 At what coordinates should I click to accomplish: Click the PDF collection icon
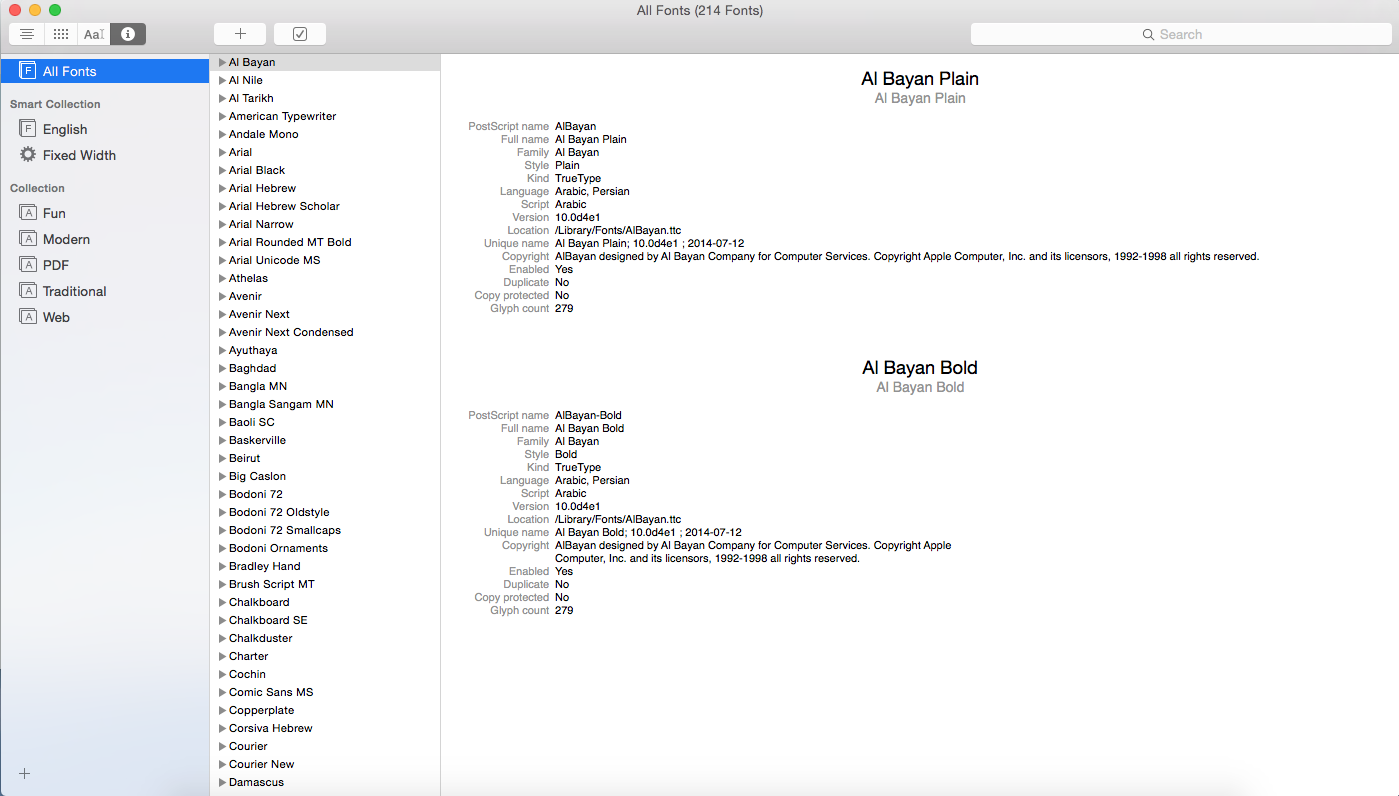[x=28, y=265]
